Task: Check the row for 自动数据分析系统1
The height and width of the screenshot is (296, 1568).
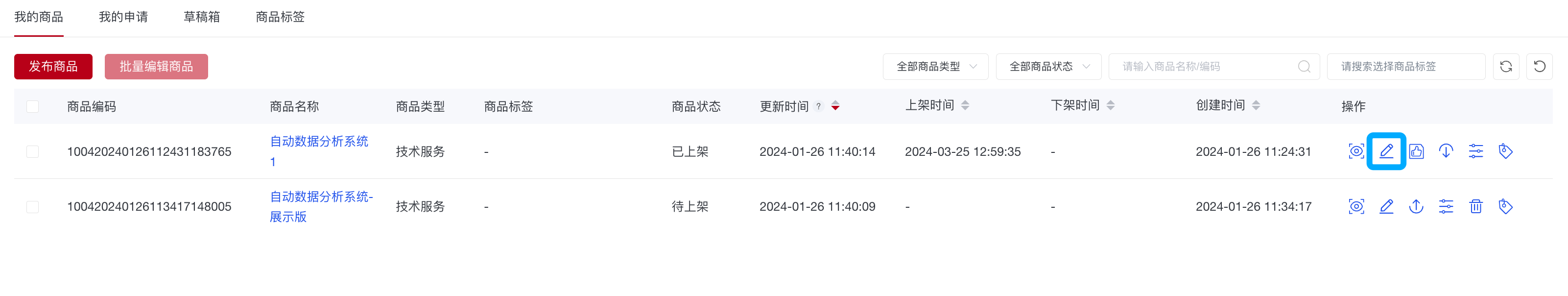Action: coord(32,151)
